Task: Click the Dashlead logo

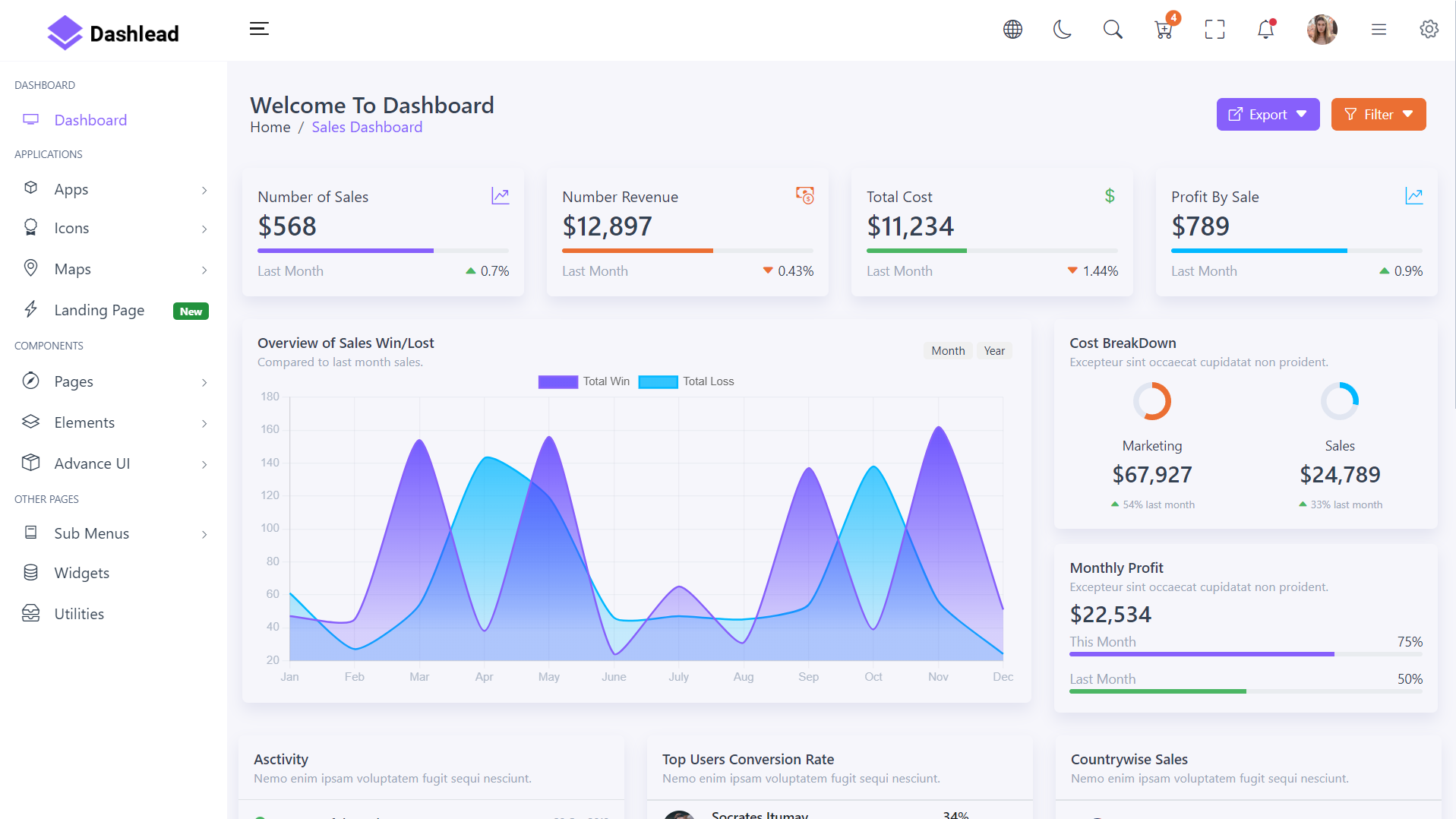Action: pos(113,33)
